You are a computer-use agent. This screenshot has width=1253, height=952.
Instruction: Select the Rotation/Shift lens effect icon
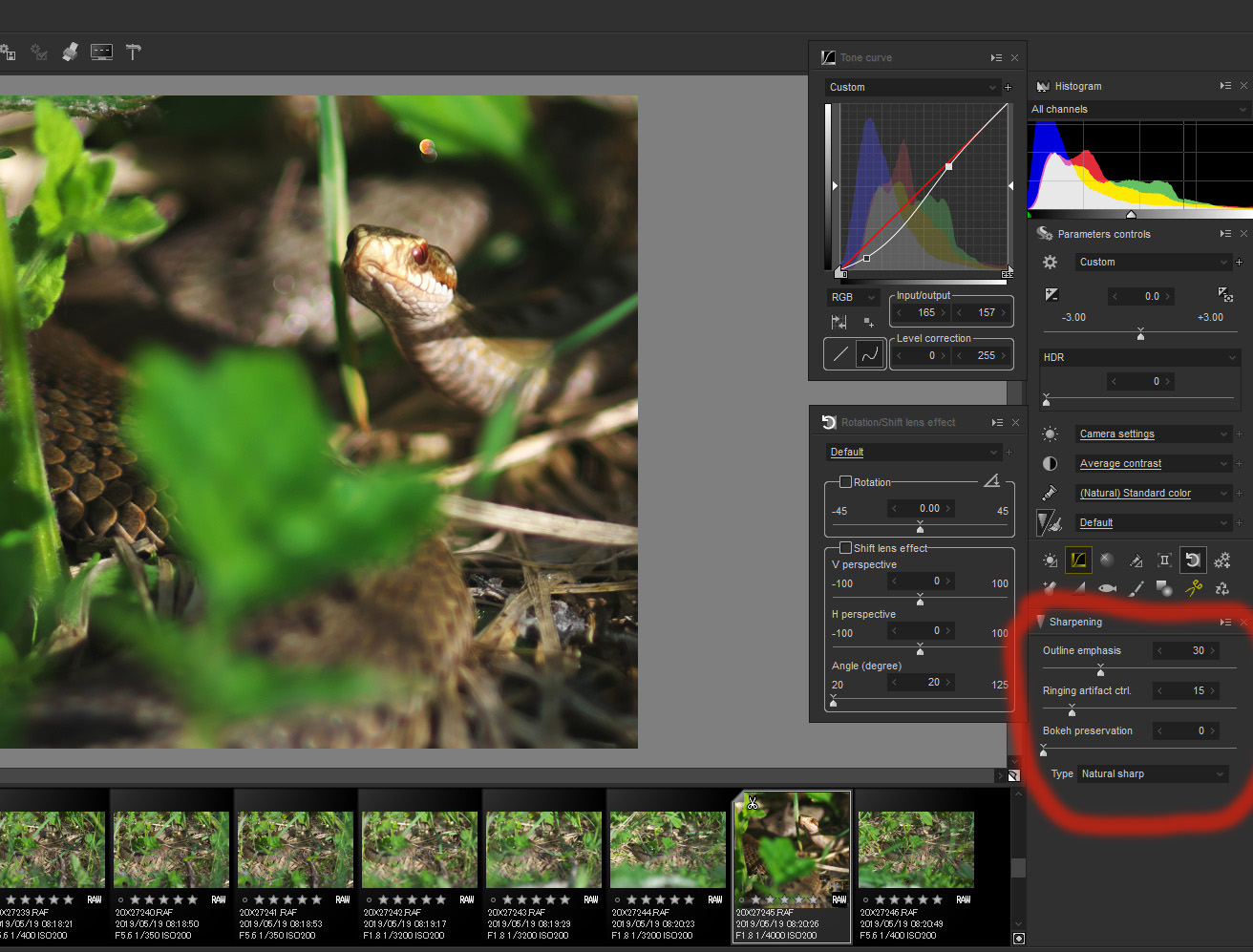coord(1193,561)
